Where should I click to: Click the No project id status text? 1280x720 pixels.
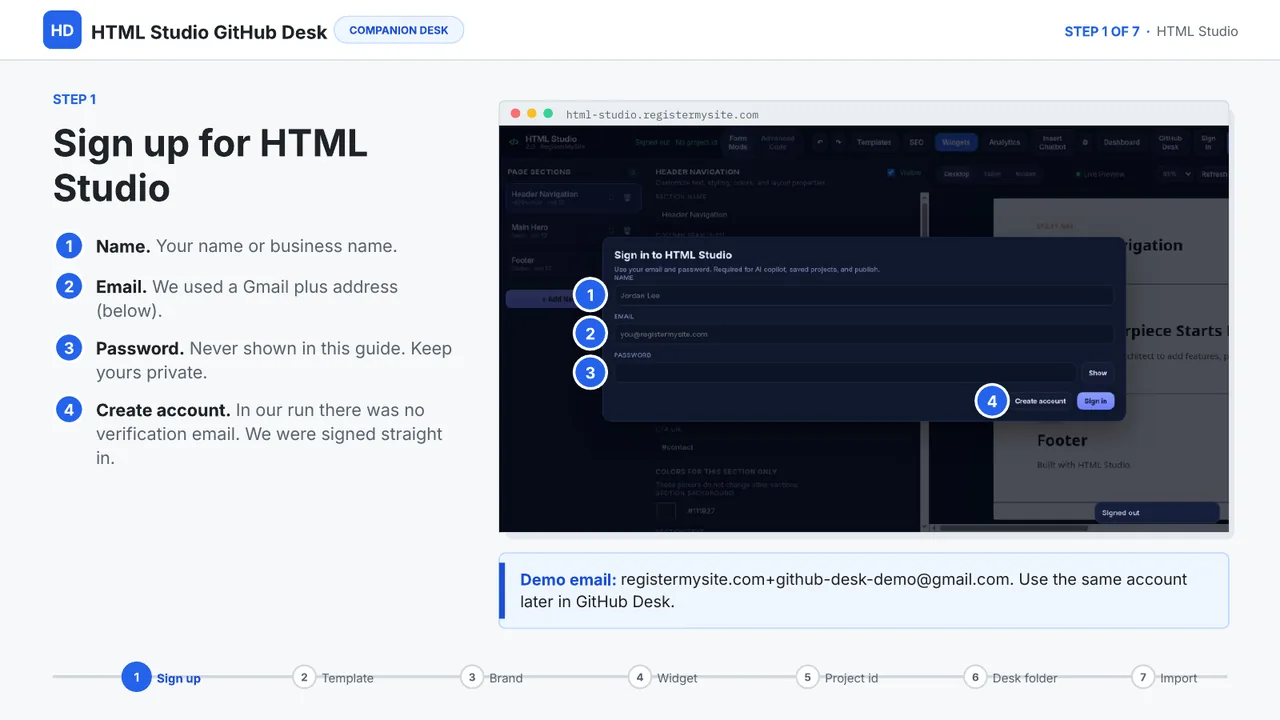[696, 142]
